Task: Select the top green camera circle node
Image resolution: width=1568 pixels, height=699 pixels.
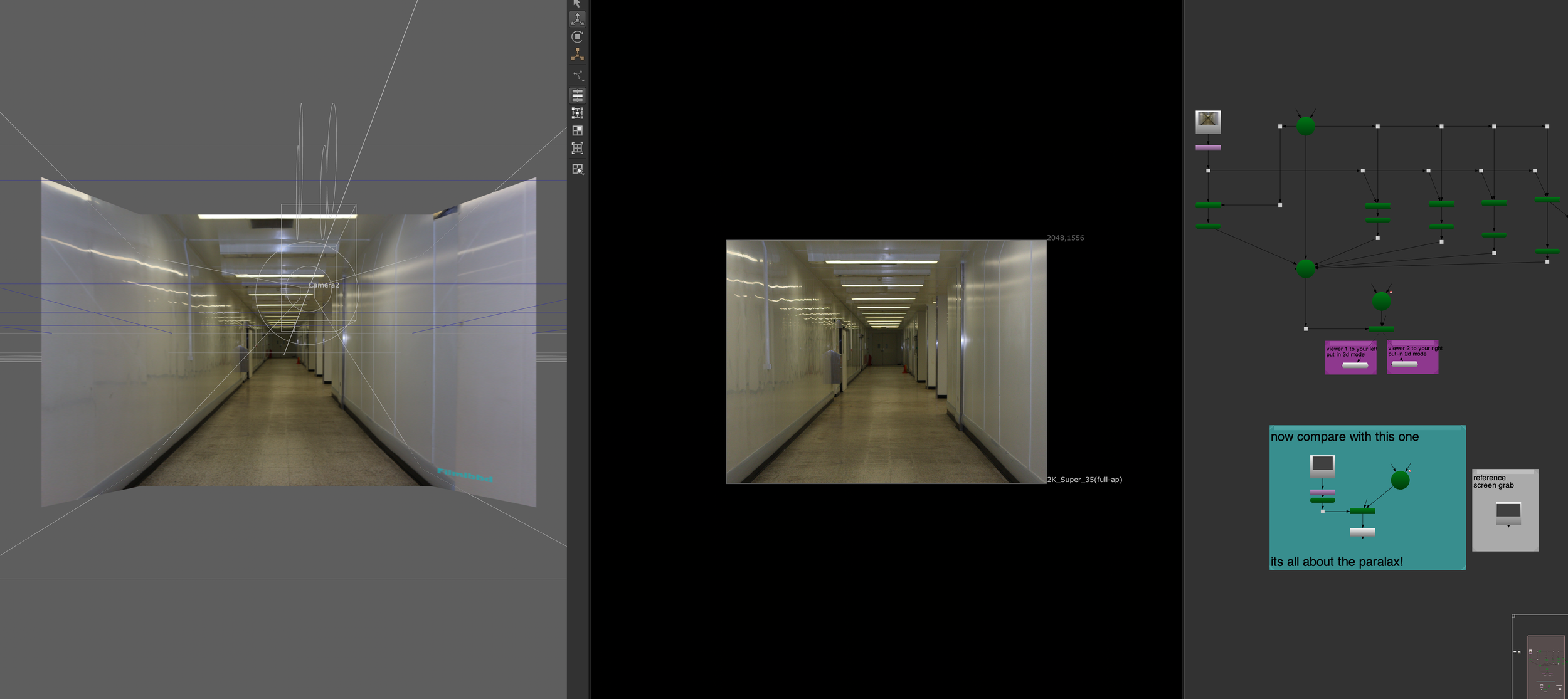Action: (x=1305, y=126)
